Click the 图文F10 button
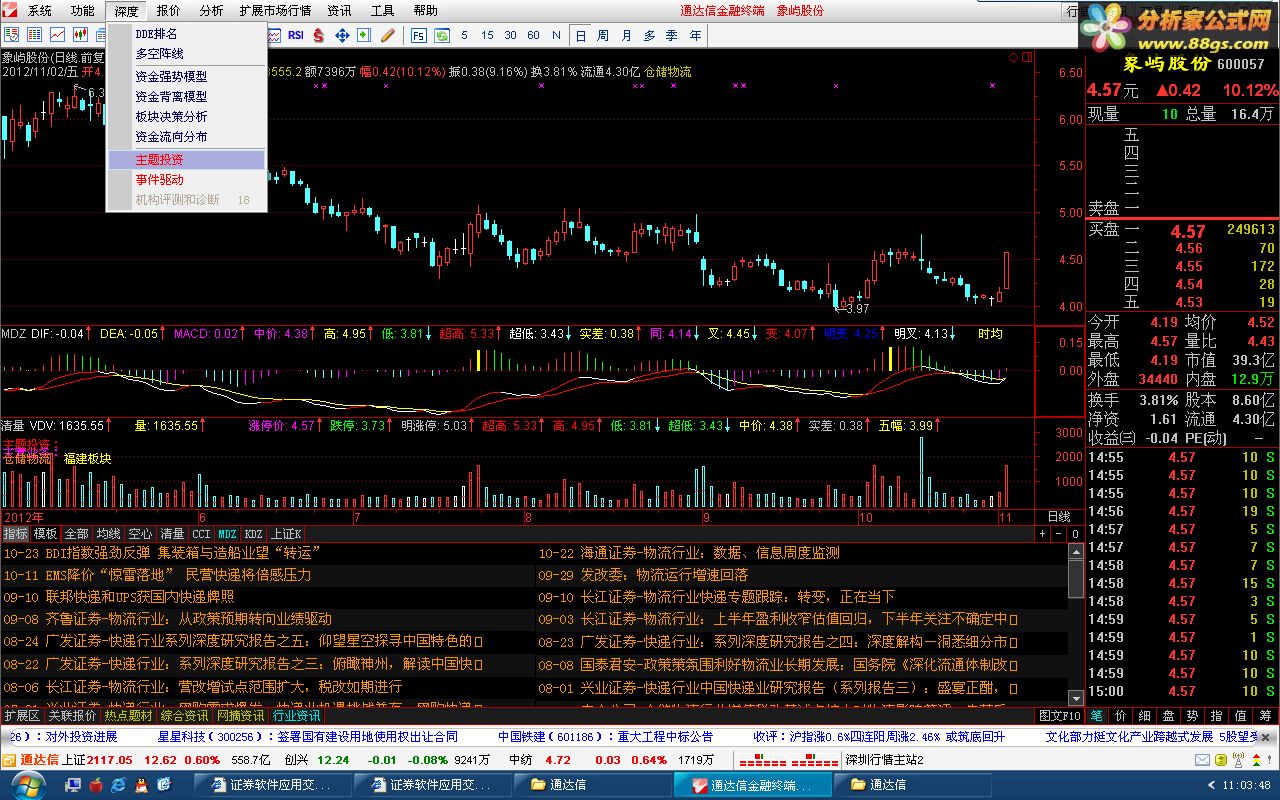This screenshot has width=1280, height=800. [1059, 716]
